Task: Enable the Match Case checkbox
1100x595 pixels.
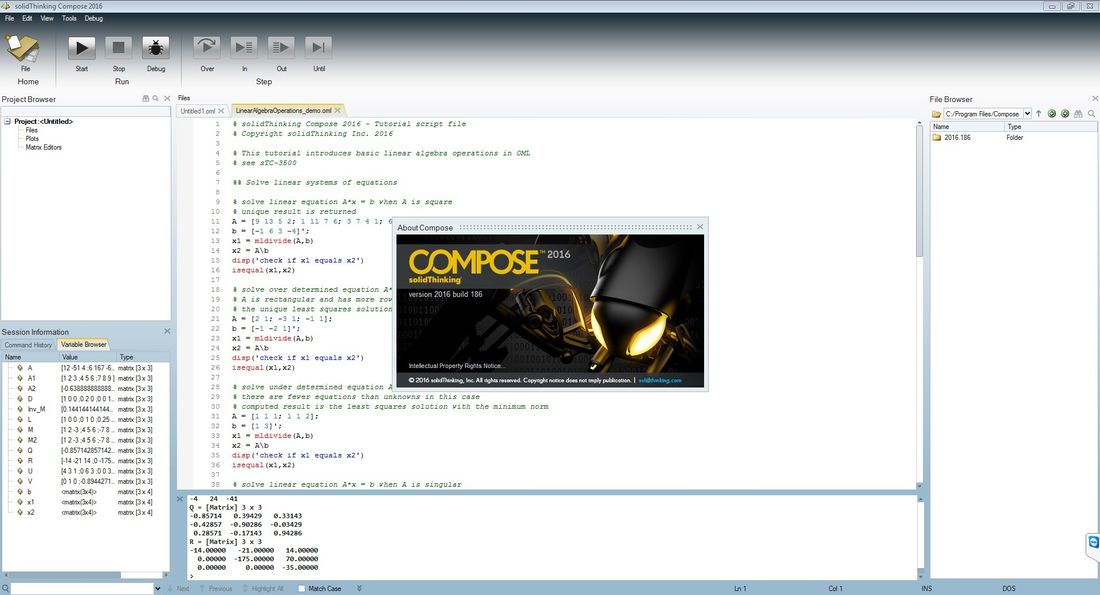Action: [302, 588]
